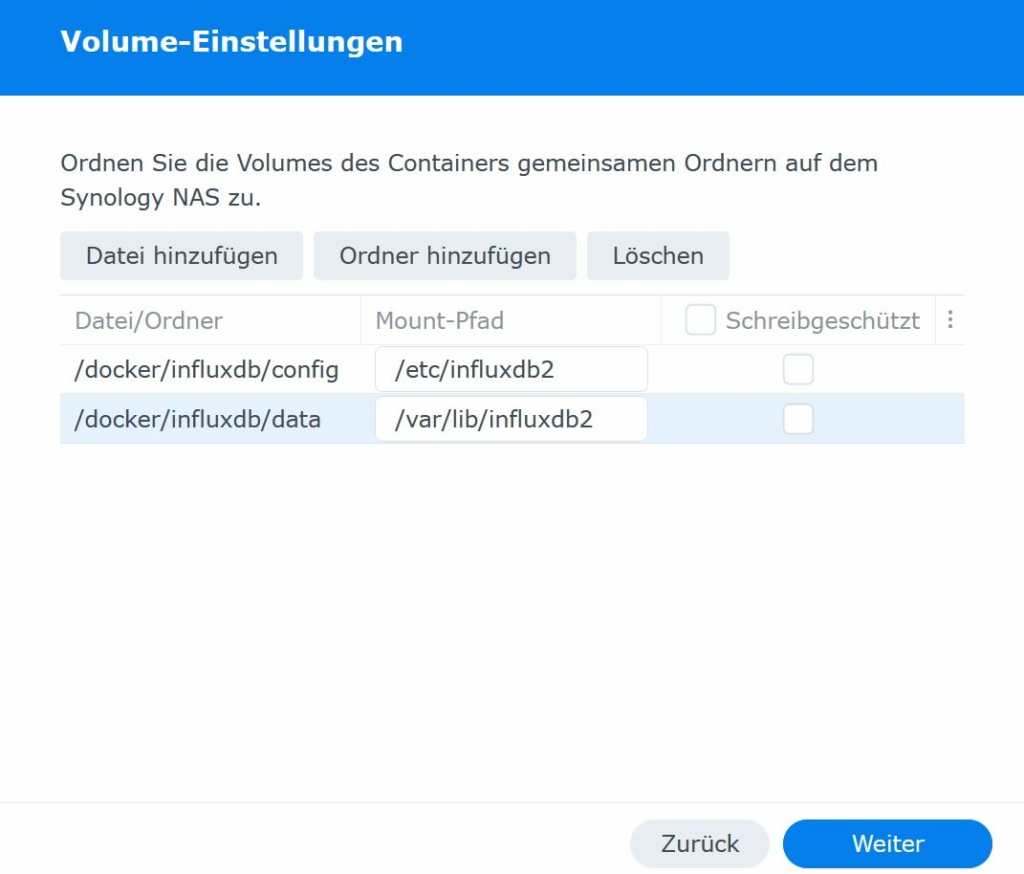Toggle read-only for the data volume row
1024x874 pixels.
798,419
